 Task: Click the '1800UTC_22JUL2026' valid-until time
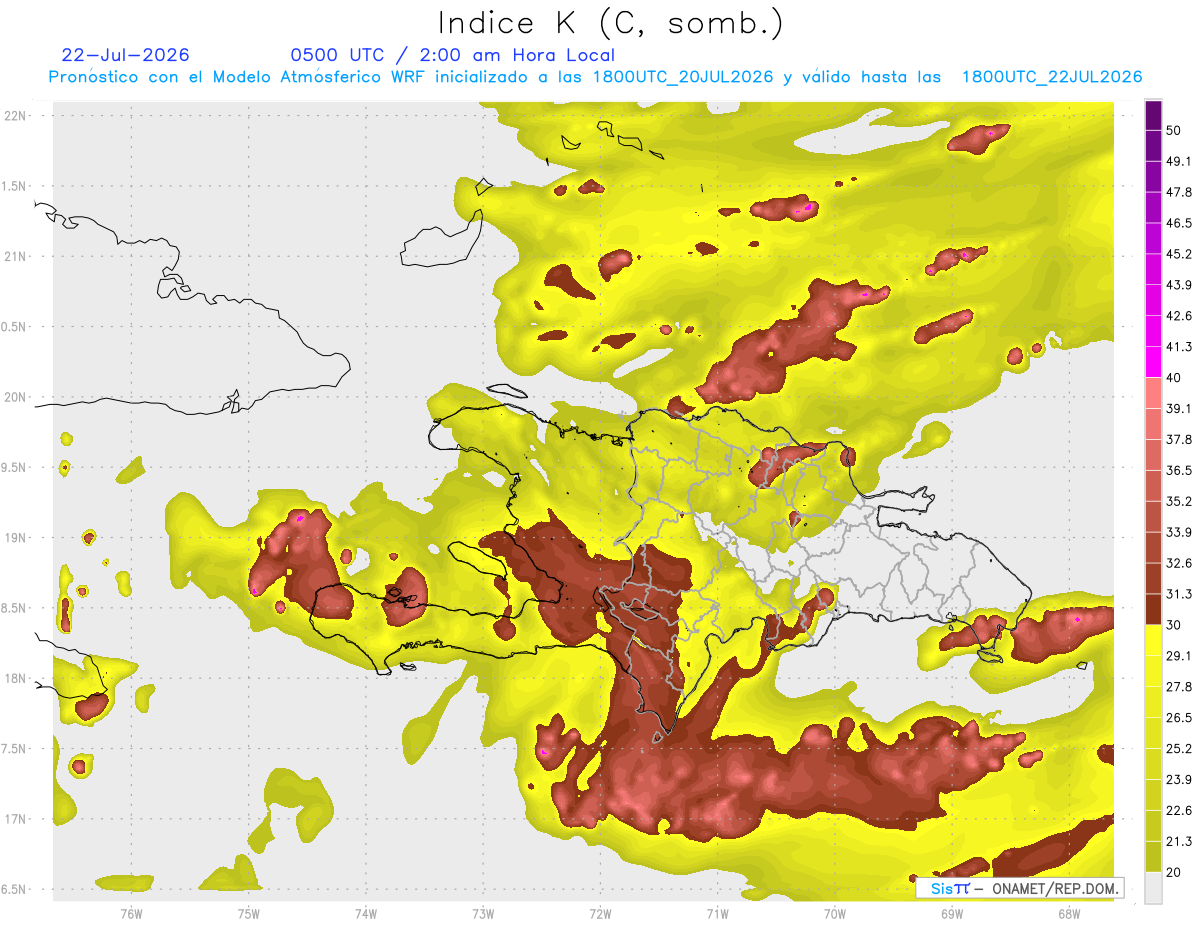pos(1052,77)
